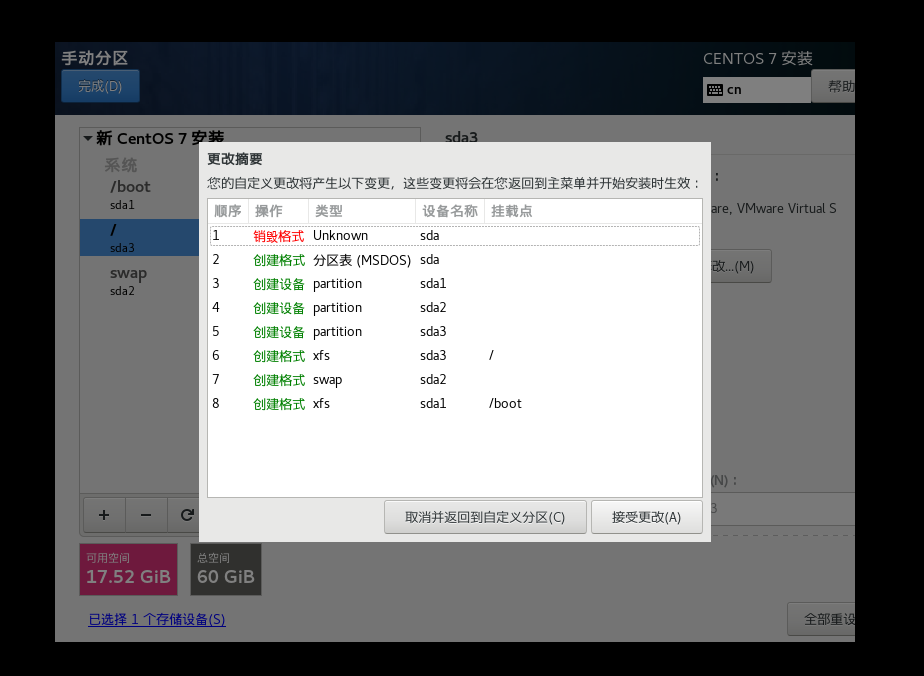Screen dimensions: 924x676
Task: Select the /boot sda1 partition entry
Action: pos(140,195)
